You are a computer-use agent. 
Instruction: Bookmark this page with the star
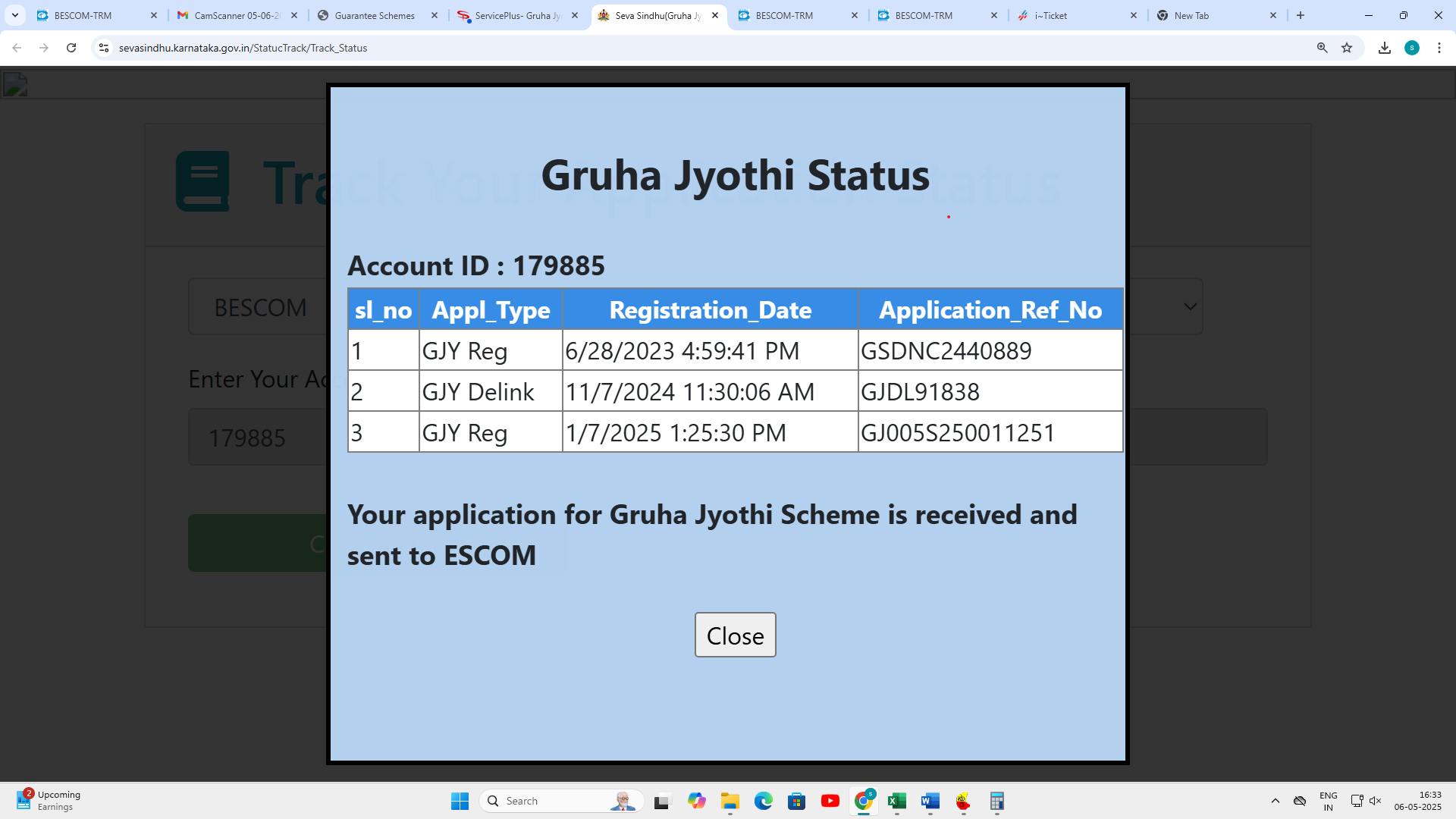coord(1347,48)
